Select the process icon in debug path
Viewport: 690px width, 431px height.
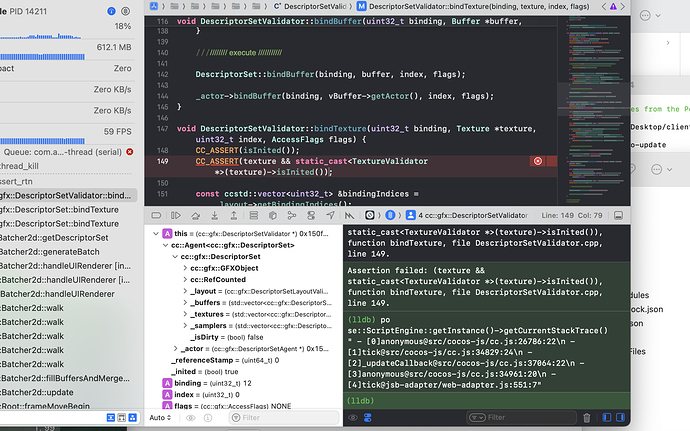tap(370, 215)
